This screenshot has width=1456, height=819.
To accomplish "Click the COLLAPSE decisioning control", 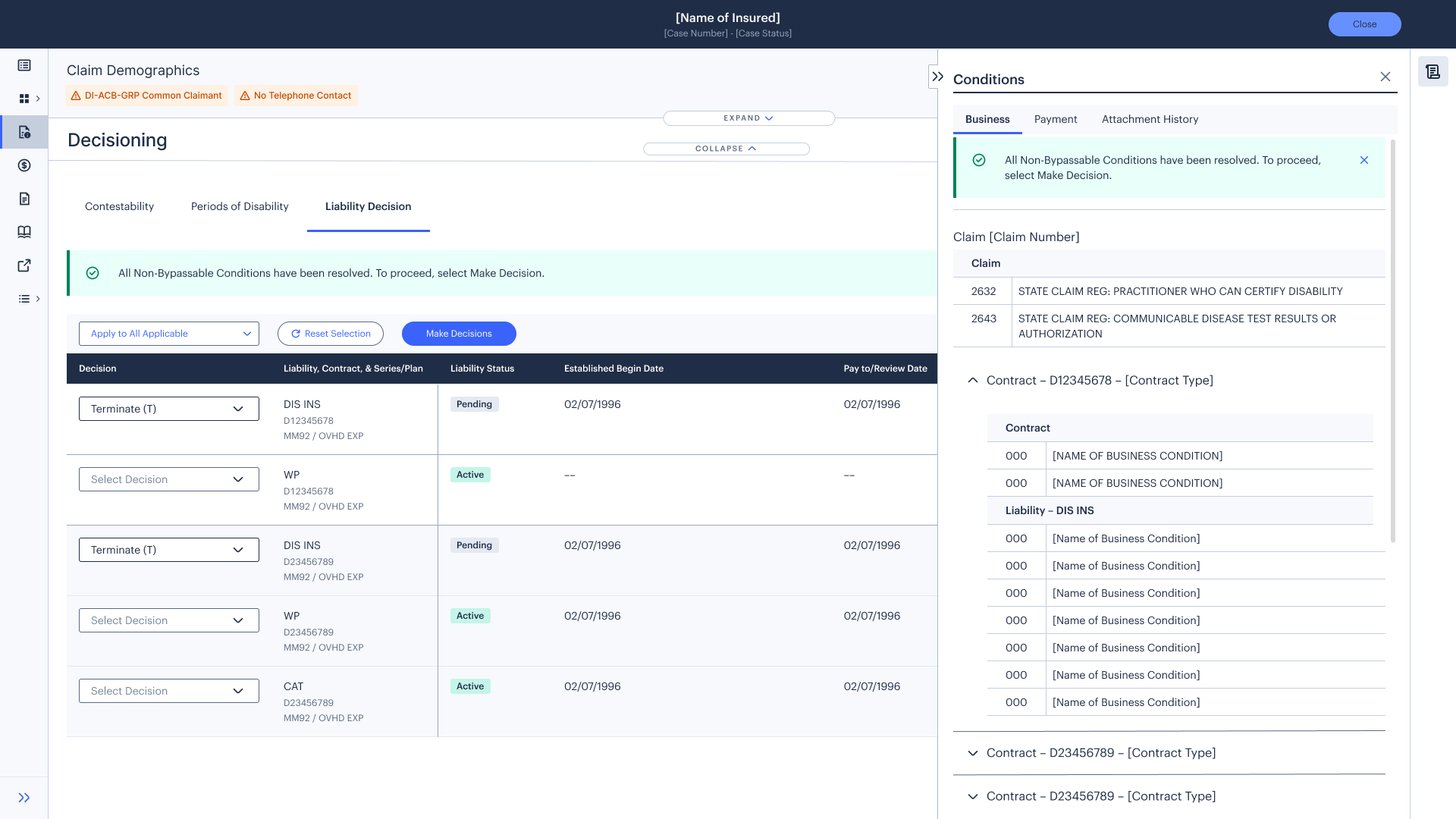I will point(726,149).
